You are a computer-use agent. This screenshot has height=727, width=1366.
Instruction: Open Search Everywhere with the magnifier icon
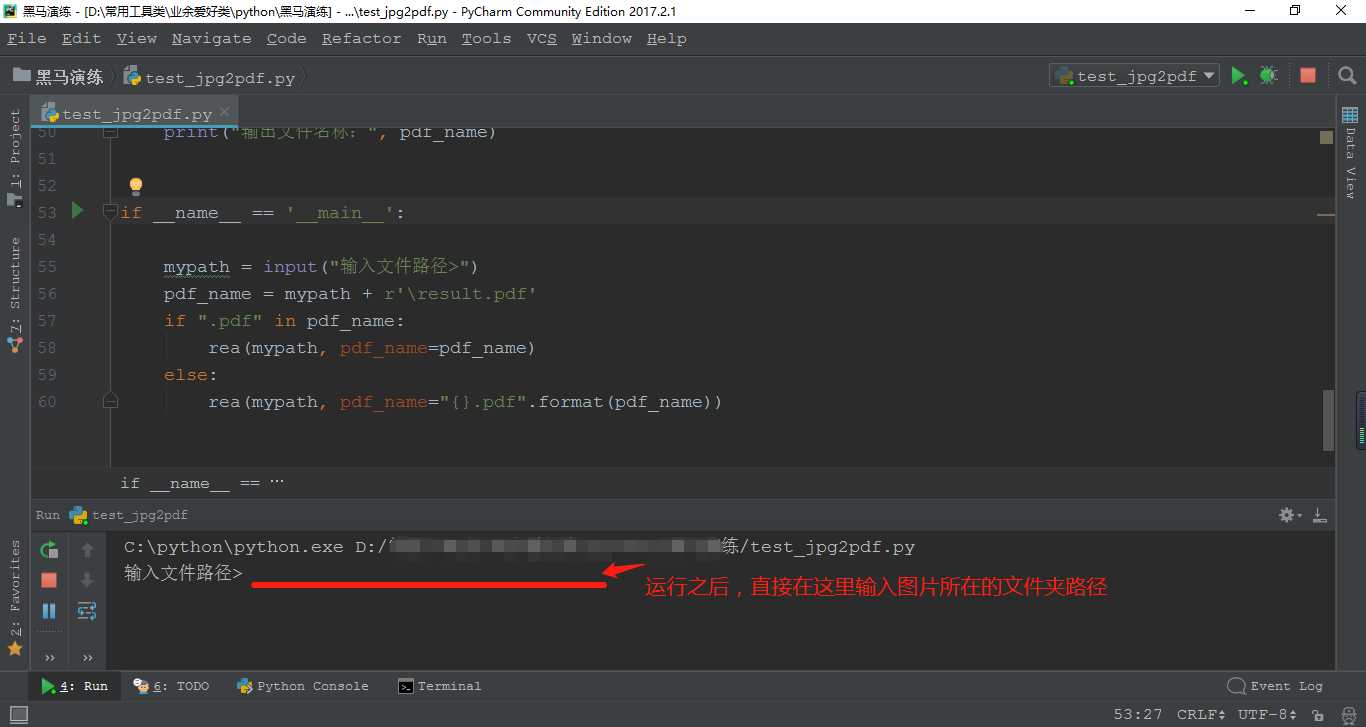[x=1346, y=75]
